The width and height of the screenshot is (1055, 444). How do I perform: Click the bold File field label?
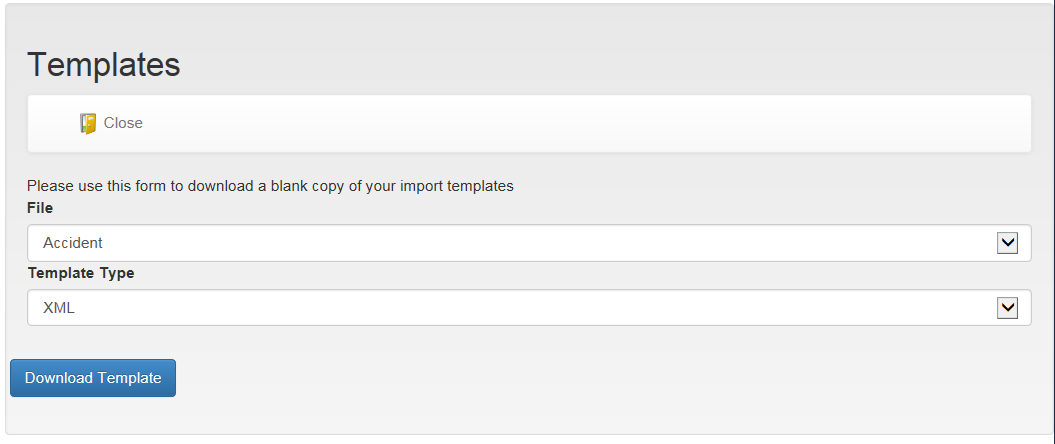[x=40, y=209]
